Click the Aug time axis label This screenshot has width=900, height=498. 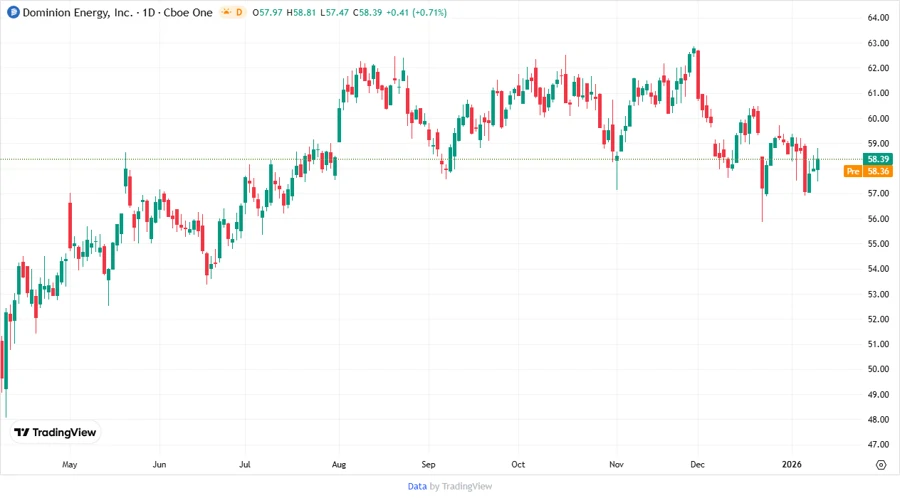click(x=339, y=464)
